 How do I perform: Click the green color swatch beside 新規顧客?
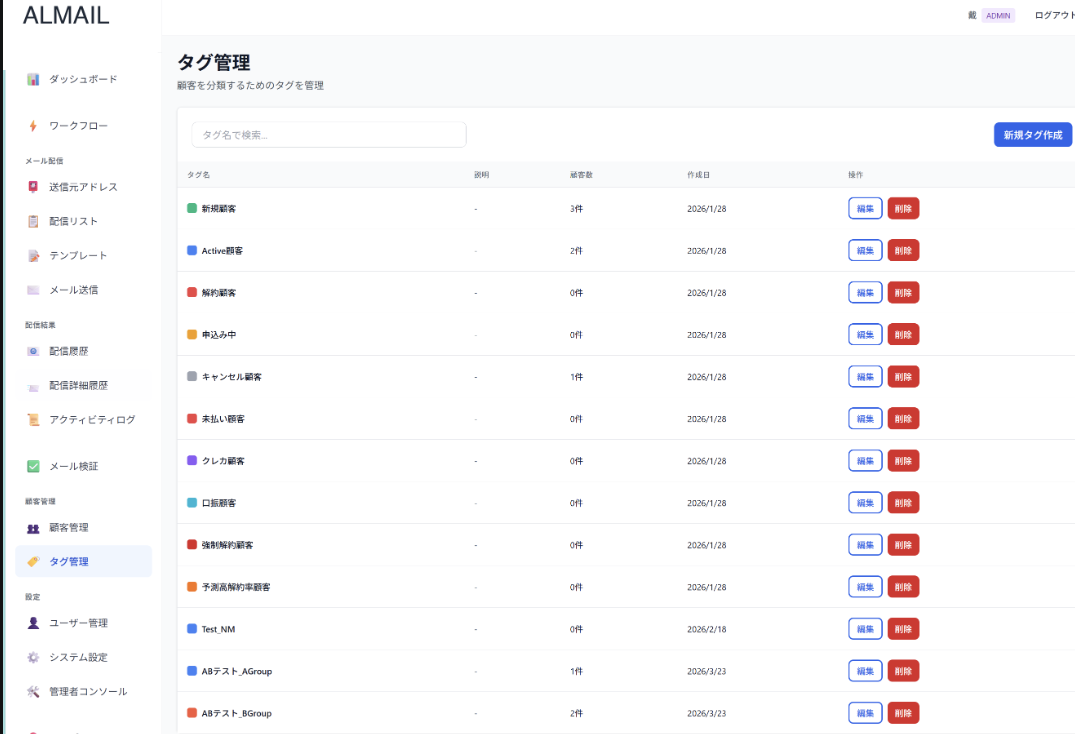tap(190, 208)
